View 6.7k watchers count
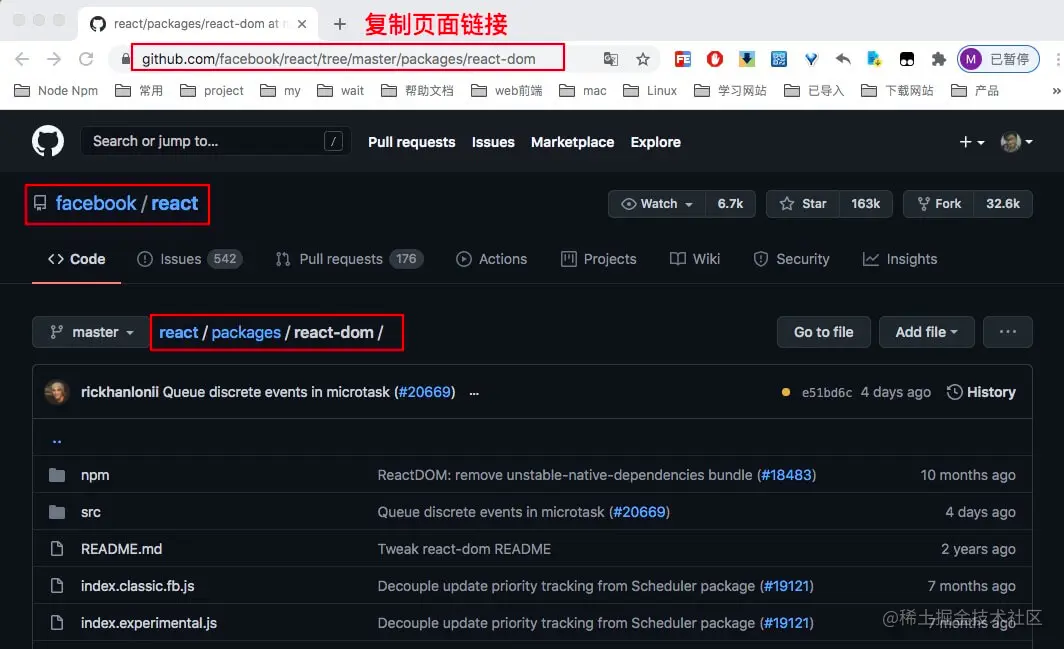Image resolution: width=1064 pixels, height=649 pixels. point(730,204)
